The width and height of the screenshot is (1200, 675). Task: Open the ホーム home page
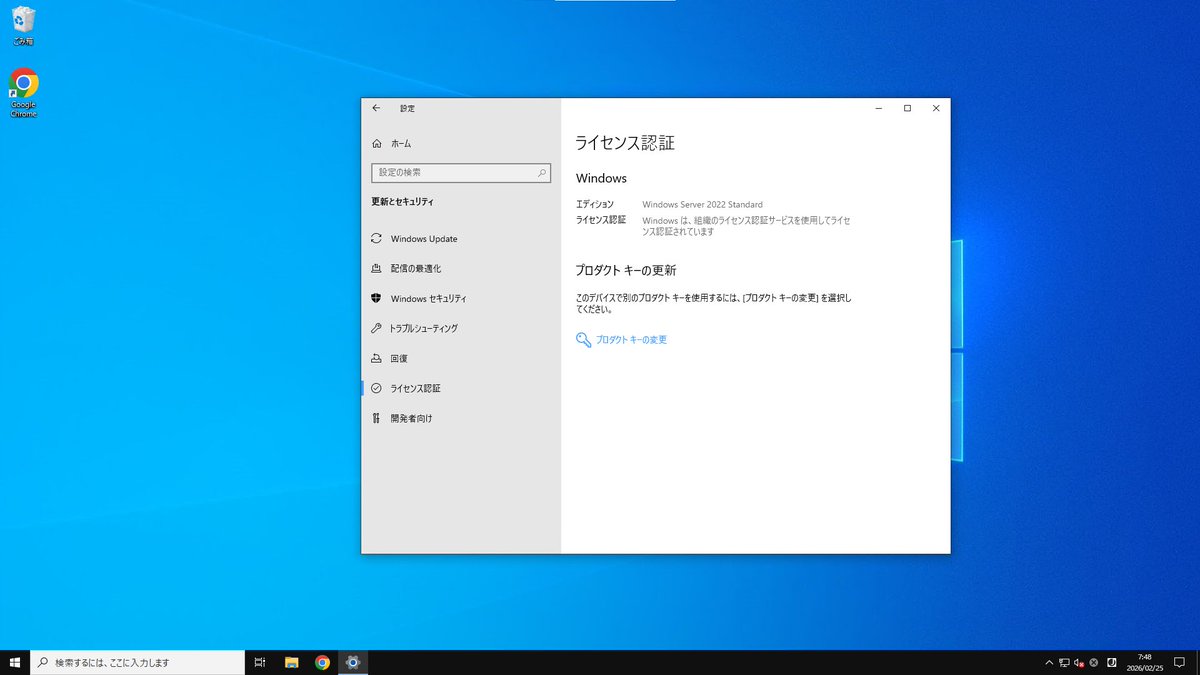[x=461, y=144]
